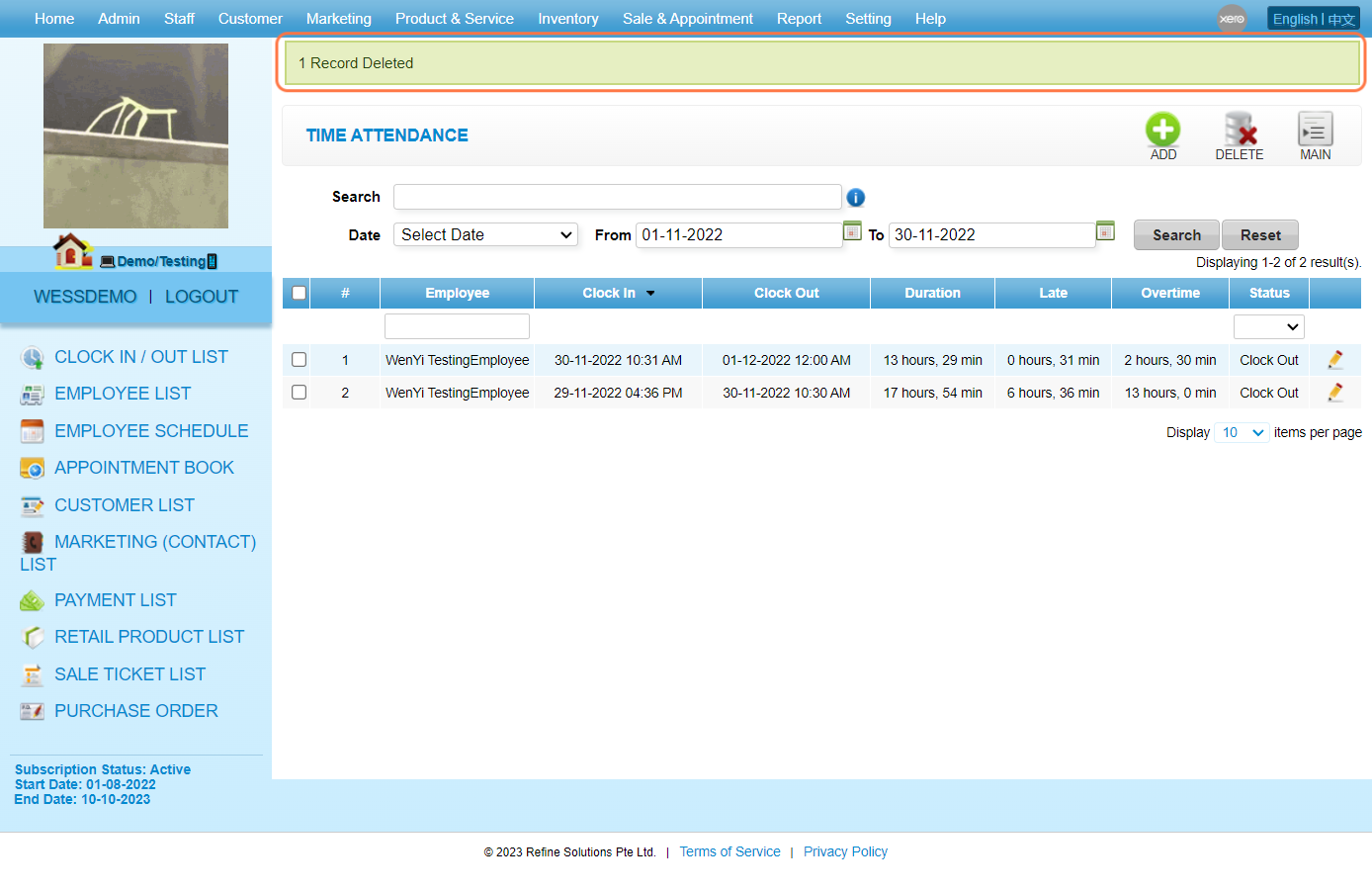Click in the main Search text field

[618, 197]
